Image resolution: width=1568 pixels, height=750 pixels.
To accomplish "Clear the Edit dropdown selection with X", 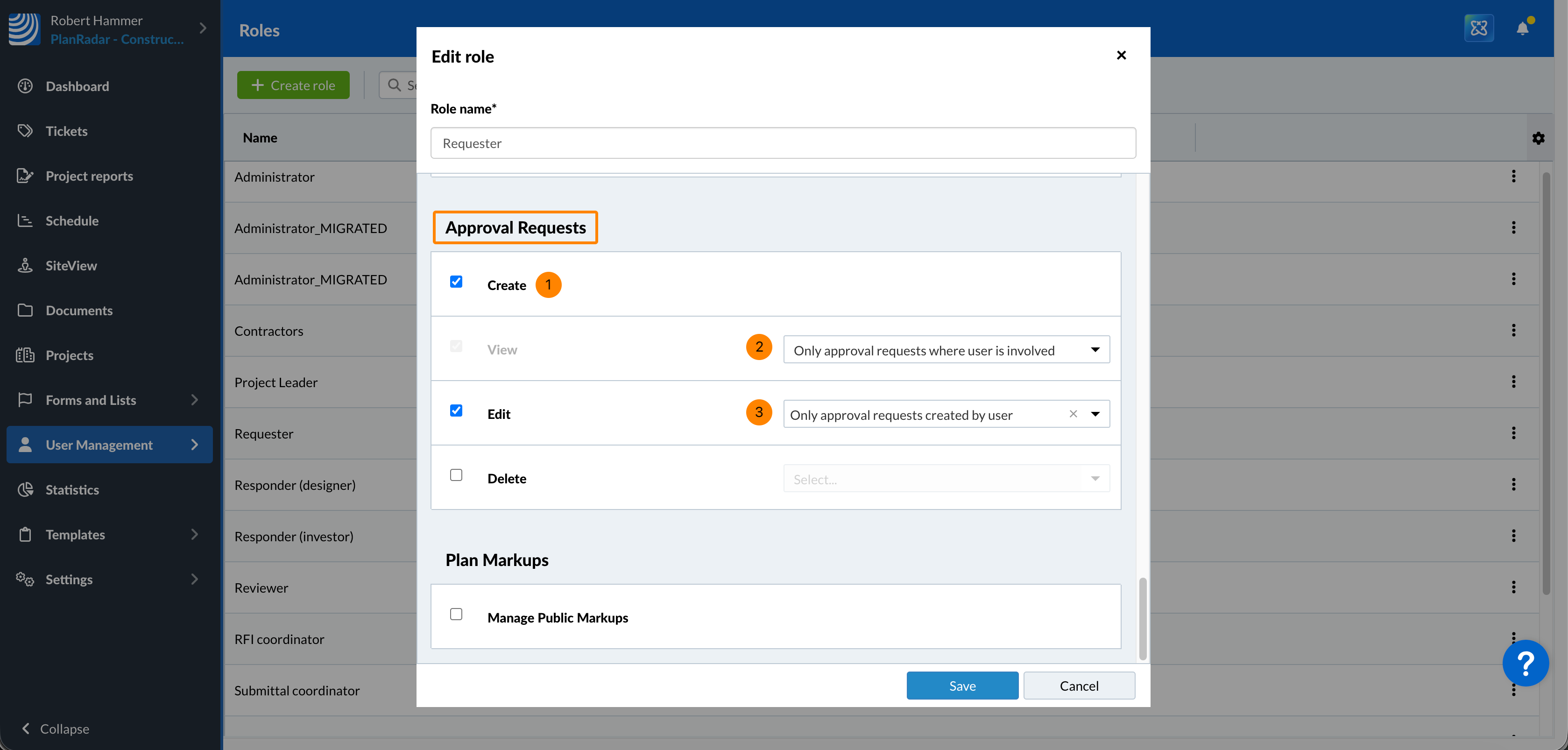I will pos(1073,414).
